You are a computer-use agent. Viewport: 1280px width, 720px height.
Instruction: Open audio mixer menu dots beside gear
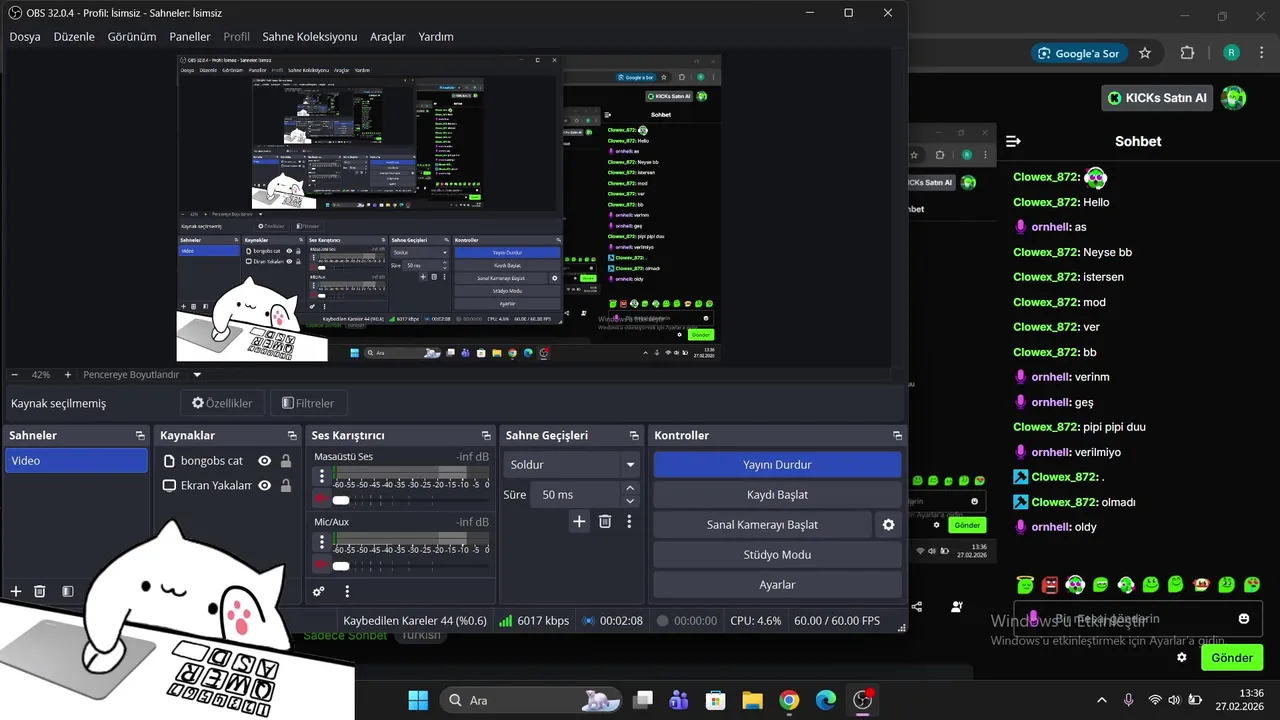(347, 591)
